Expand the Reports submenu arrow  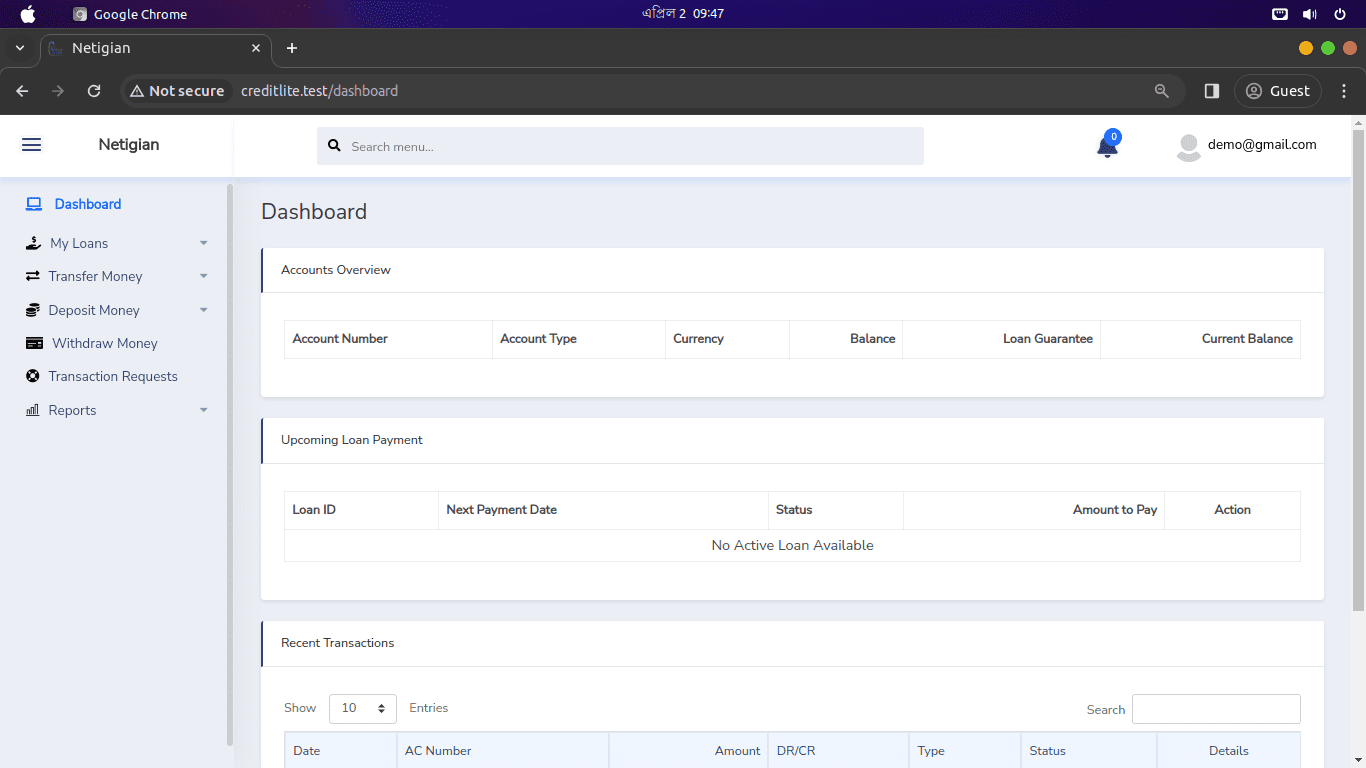coord(204,410)
